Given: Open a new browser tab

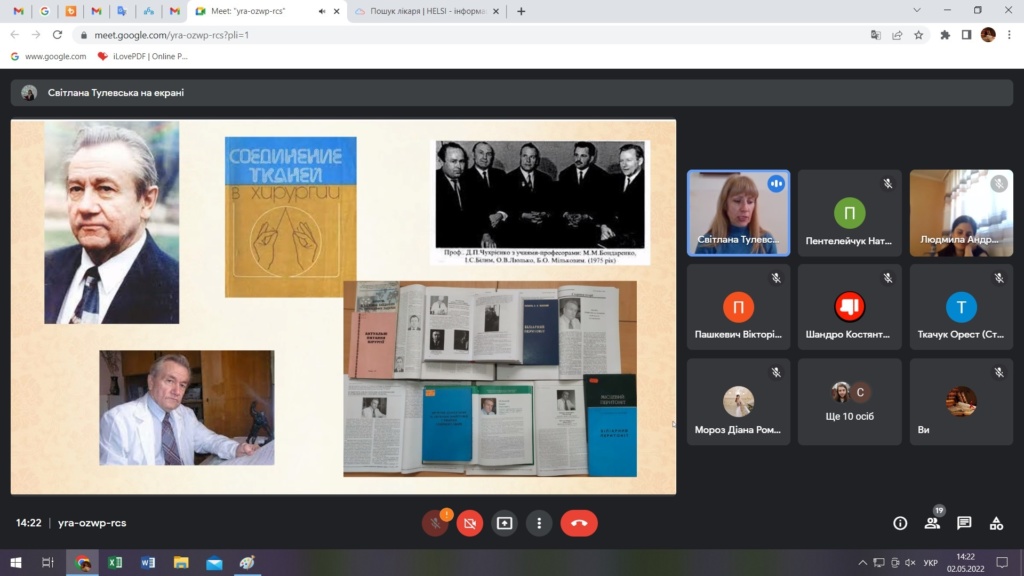Looking at the screenshot, I should (521, 11).
